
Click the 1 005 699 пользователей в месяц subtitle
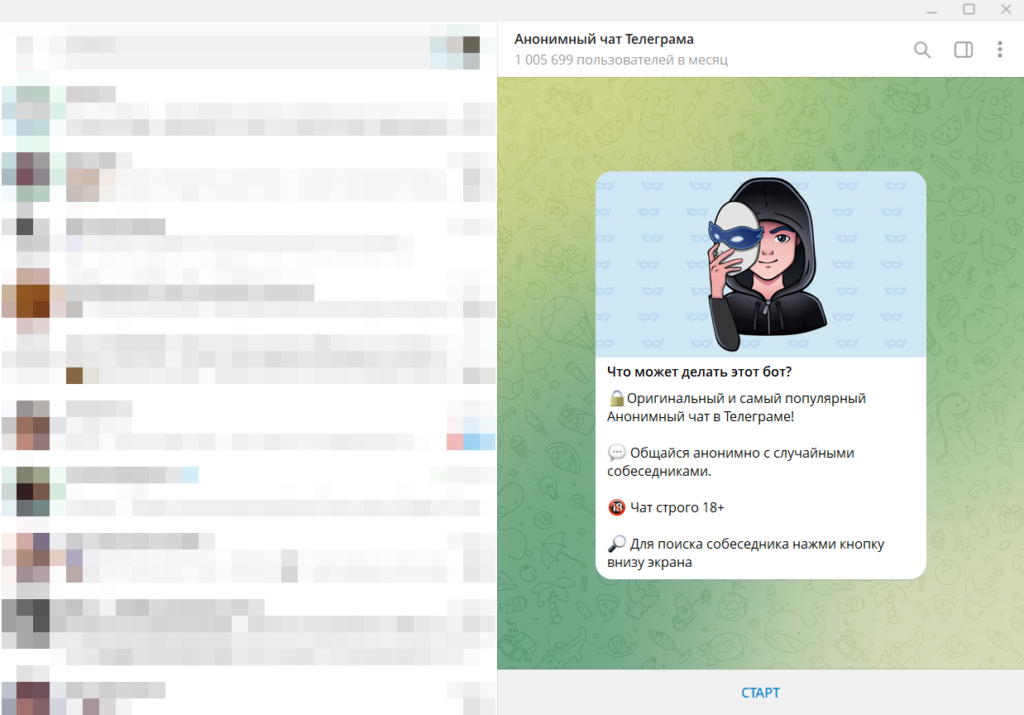(621, 60)
